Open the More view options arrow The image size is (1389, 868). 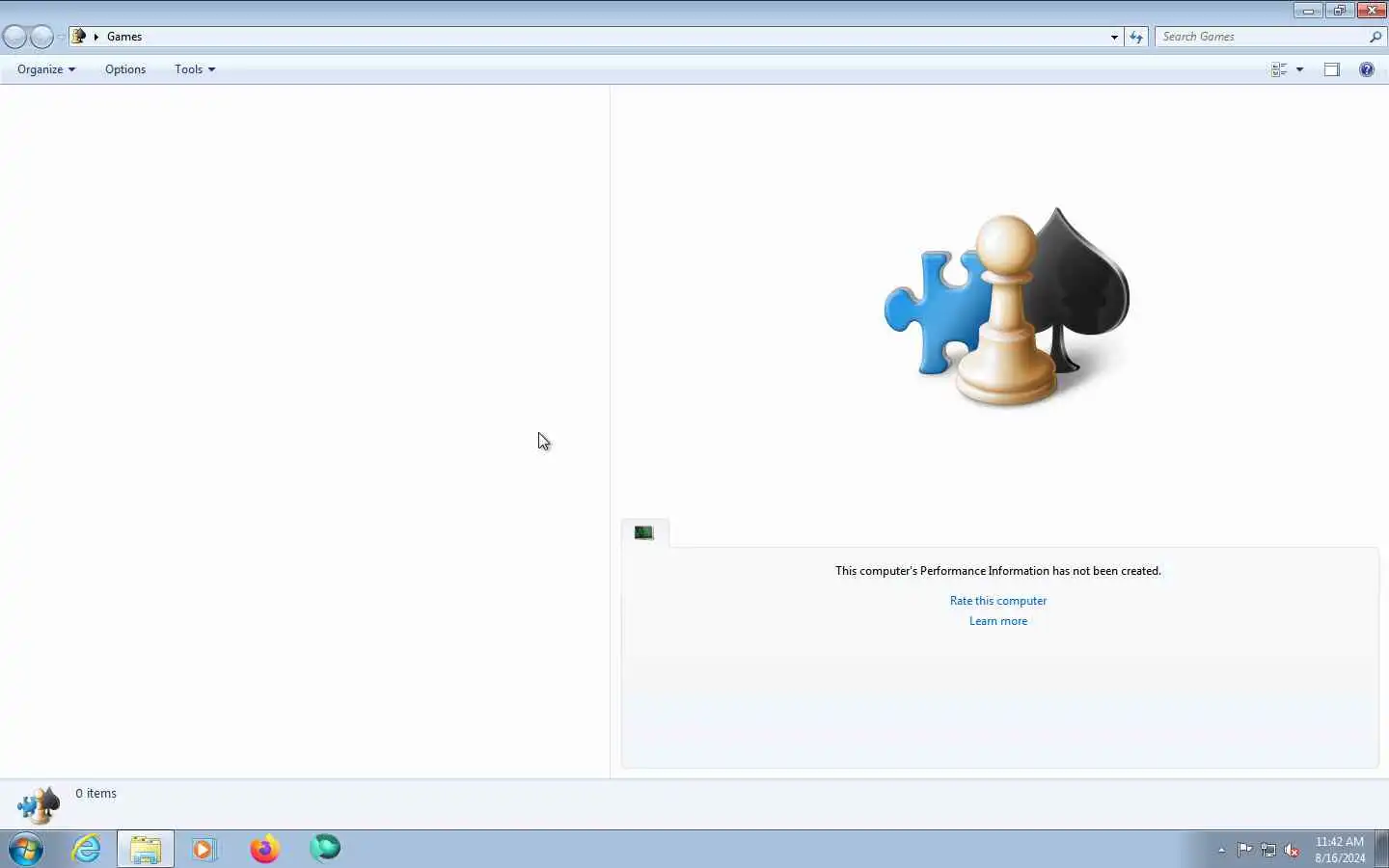click(x=1299, y=69)
